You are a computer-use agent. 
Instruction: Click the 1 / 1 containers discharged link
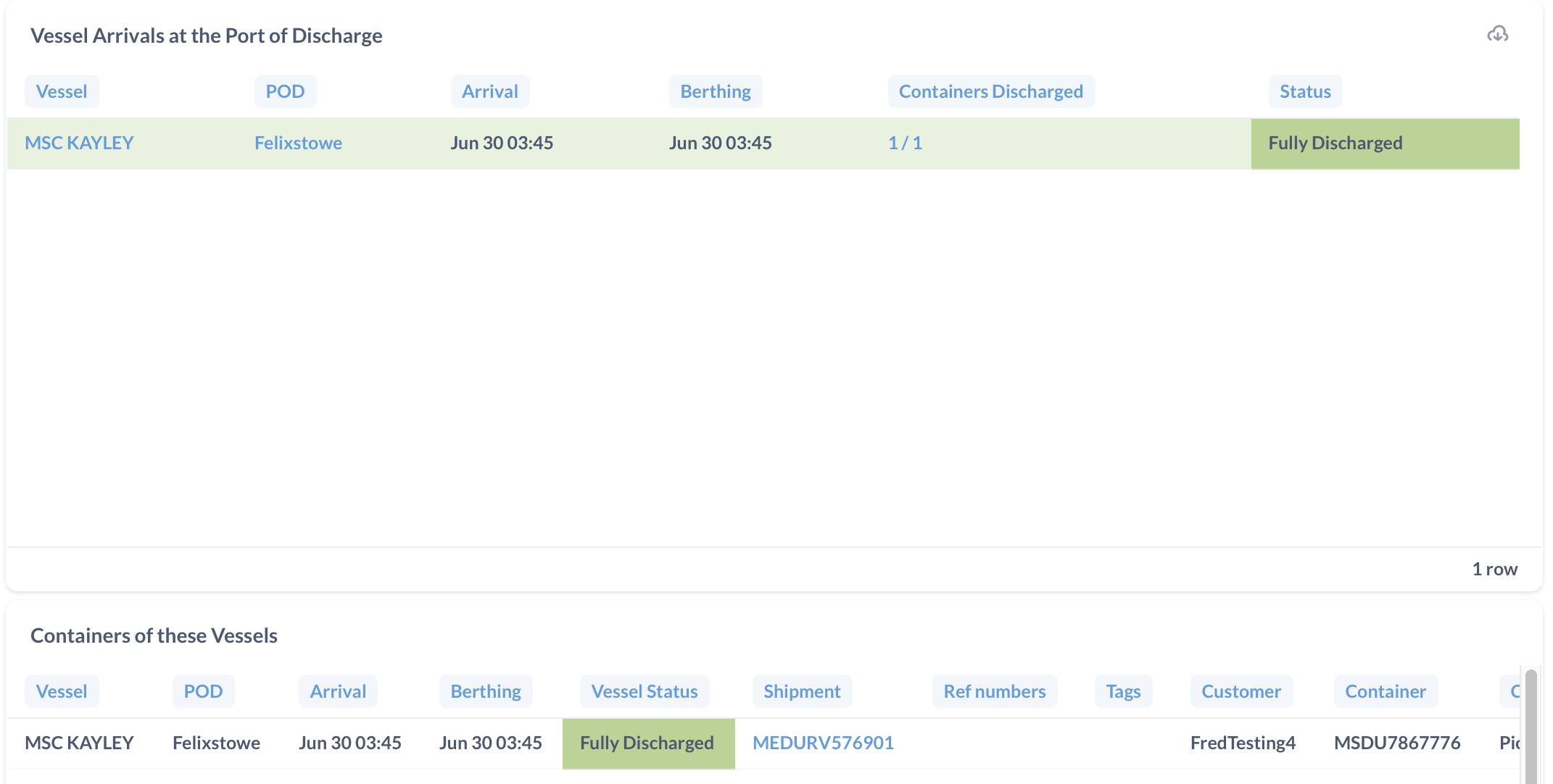905,143
